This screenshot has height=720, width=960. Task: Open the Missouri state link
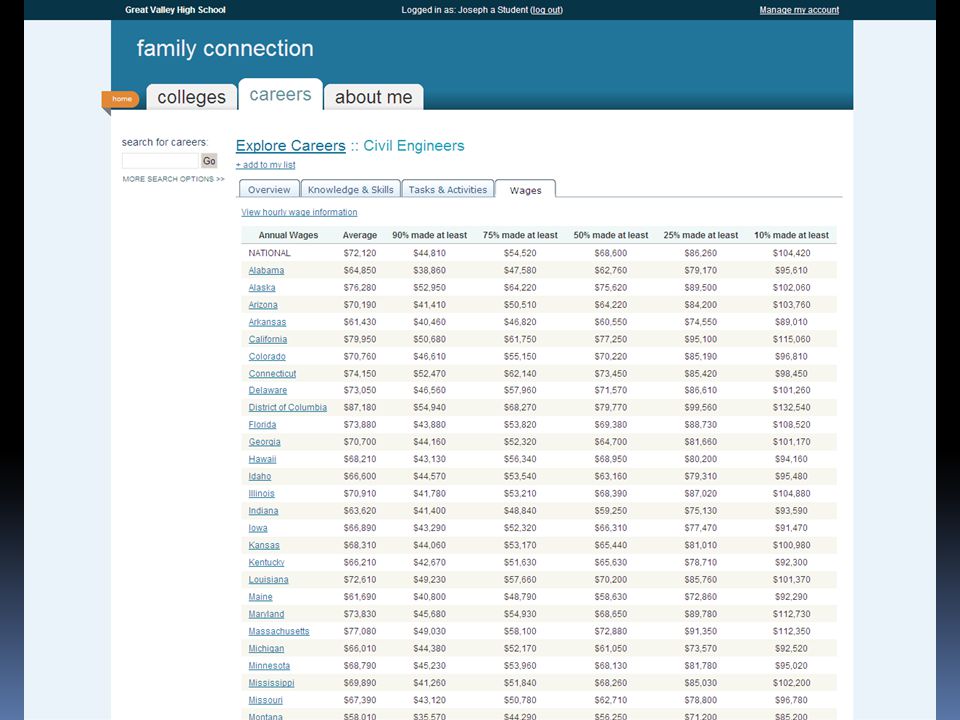(266, 700)
